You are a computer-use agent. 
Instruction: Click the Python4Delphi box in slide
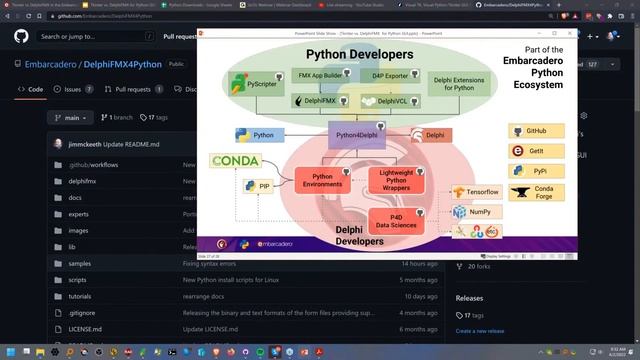357,135
